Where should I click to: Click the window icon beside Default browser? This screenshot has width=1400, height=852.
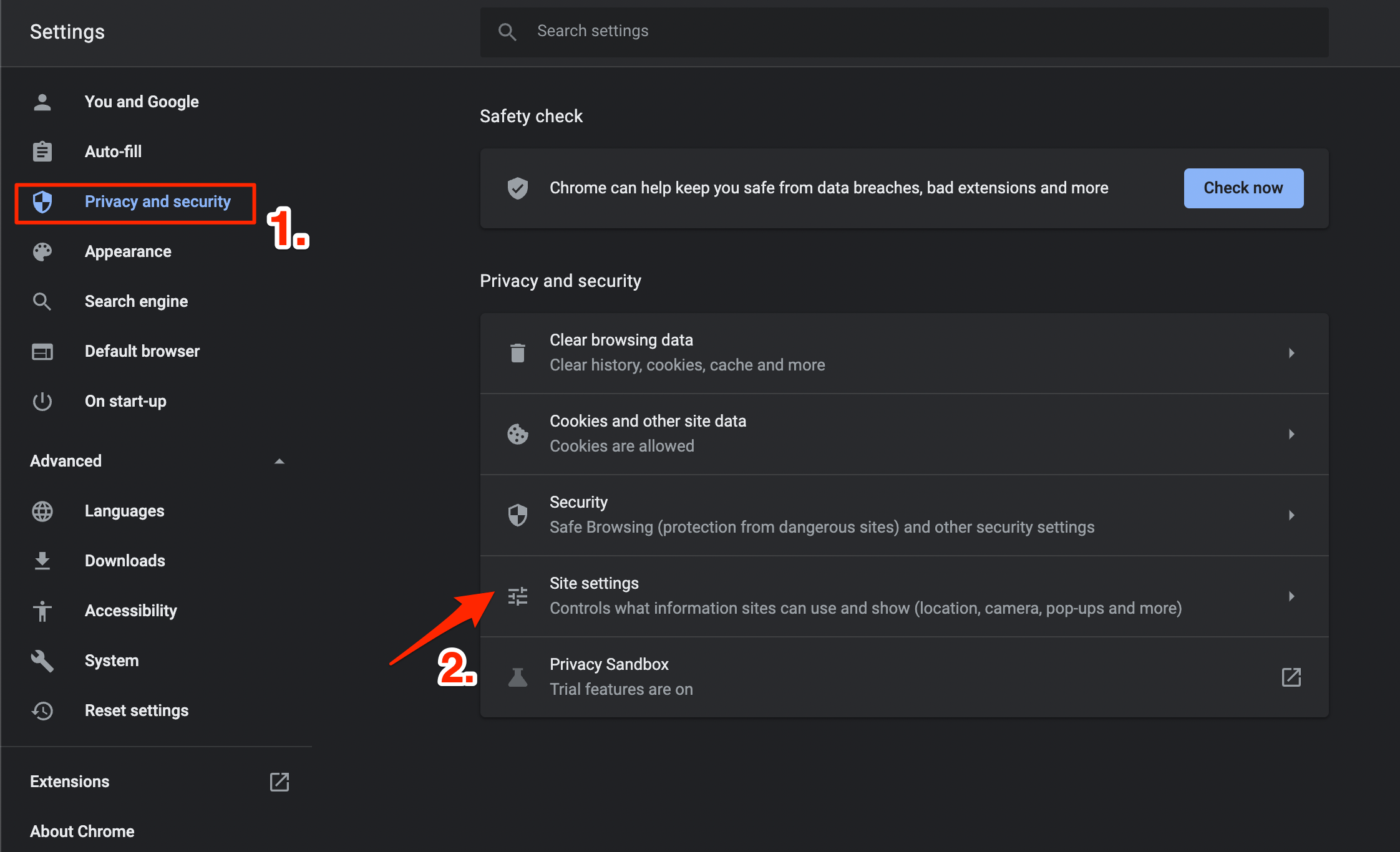click(x=42, y=351)
